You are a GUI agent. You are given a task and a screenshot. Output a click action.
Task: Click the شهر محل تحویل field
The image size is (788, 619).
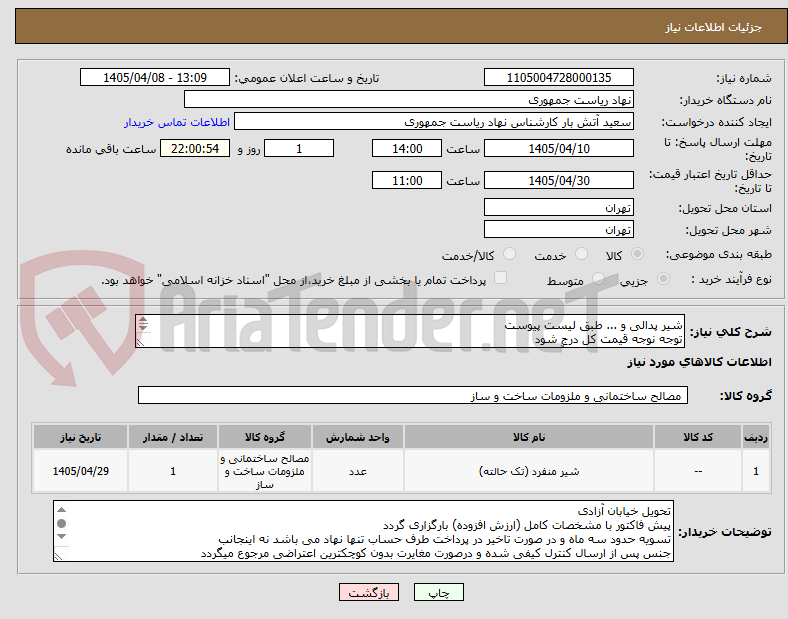tap(559, 229)
